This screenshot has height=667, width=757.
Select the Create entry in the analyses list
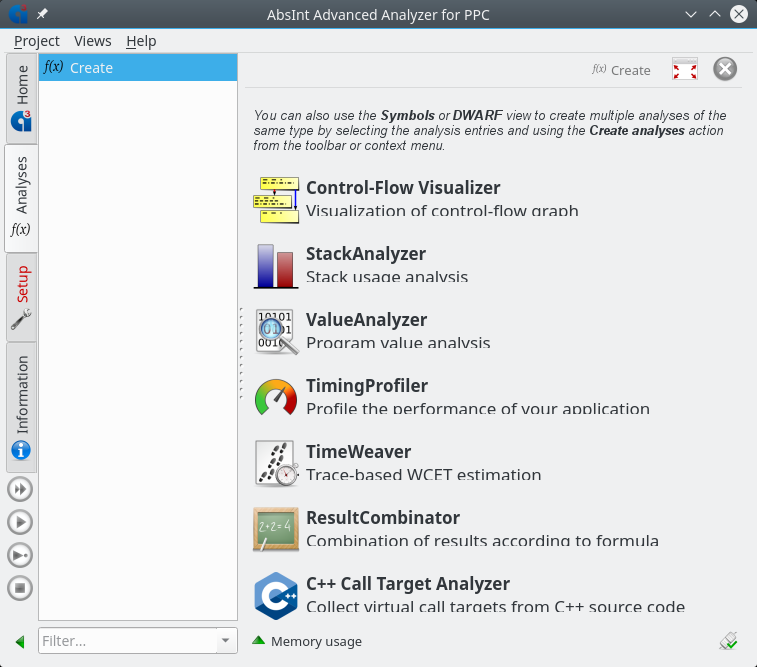138,68
